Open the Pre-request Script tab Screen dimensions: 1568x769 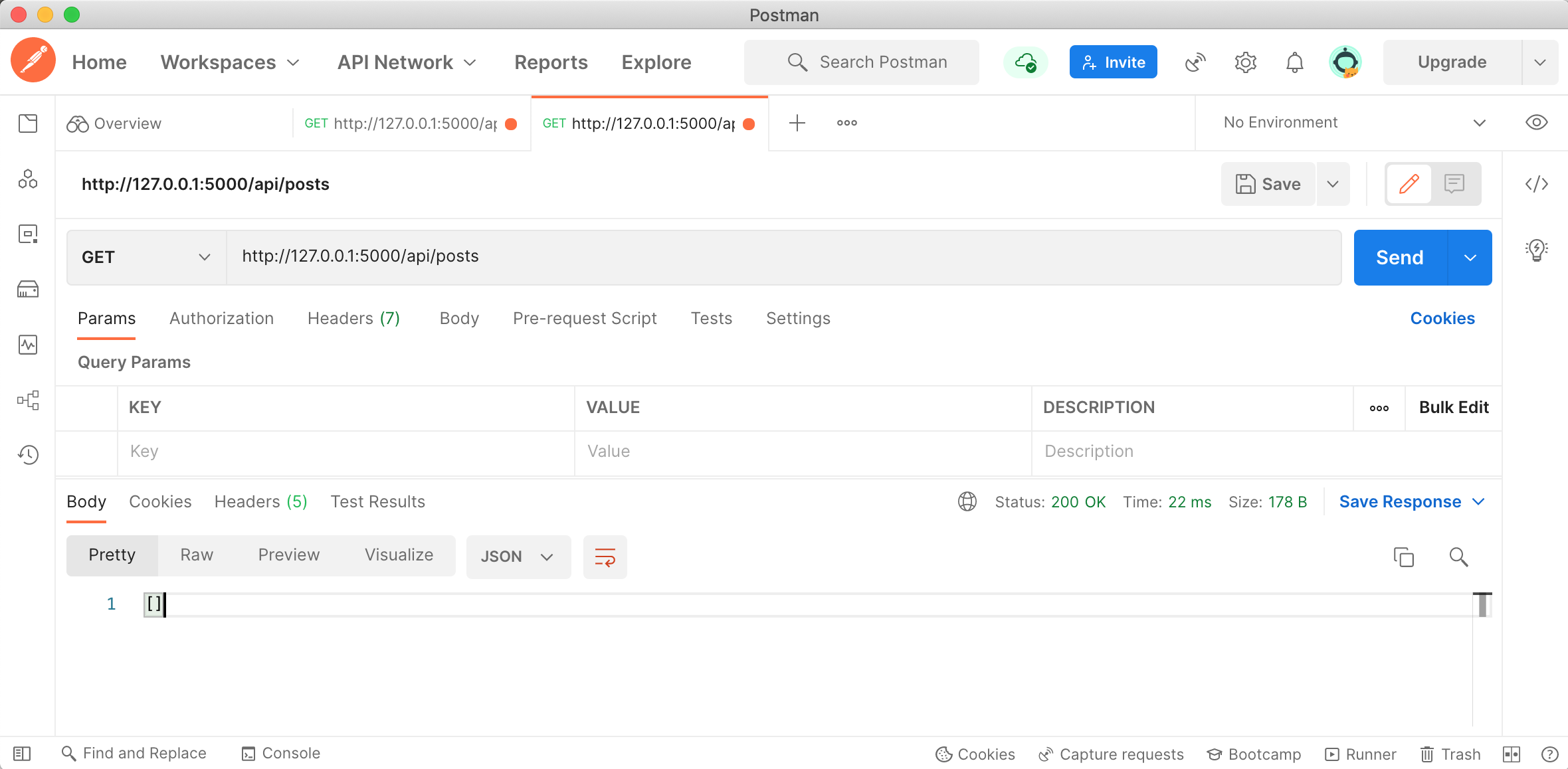(585, 318)
